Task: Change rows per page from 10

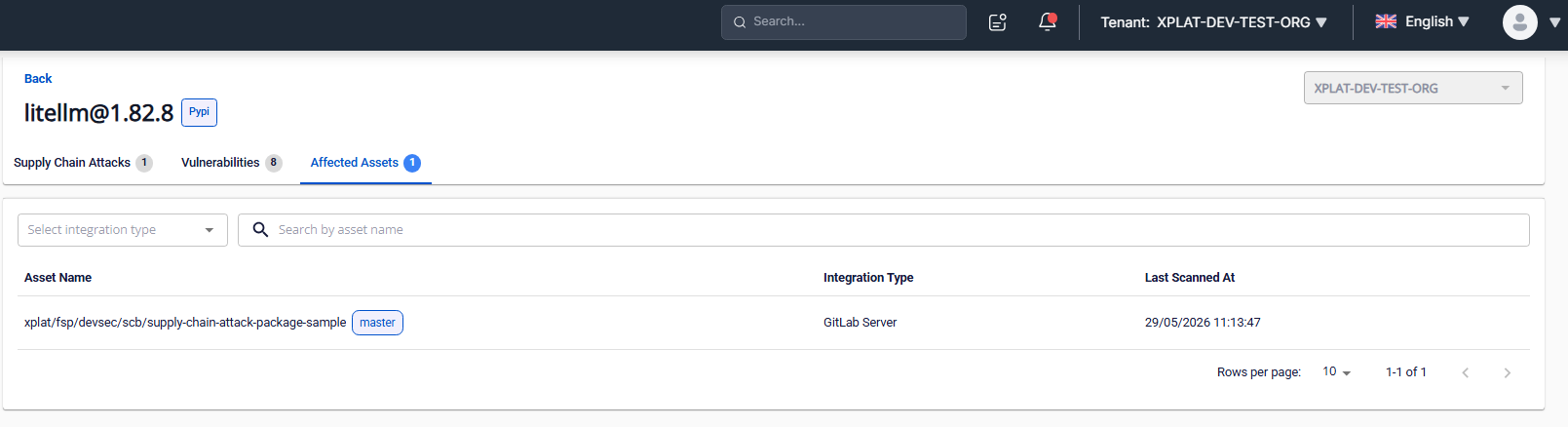Action: 1336,372
